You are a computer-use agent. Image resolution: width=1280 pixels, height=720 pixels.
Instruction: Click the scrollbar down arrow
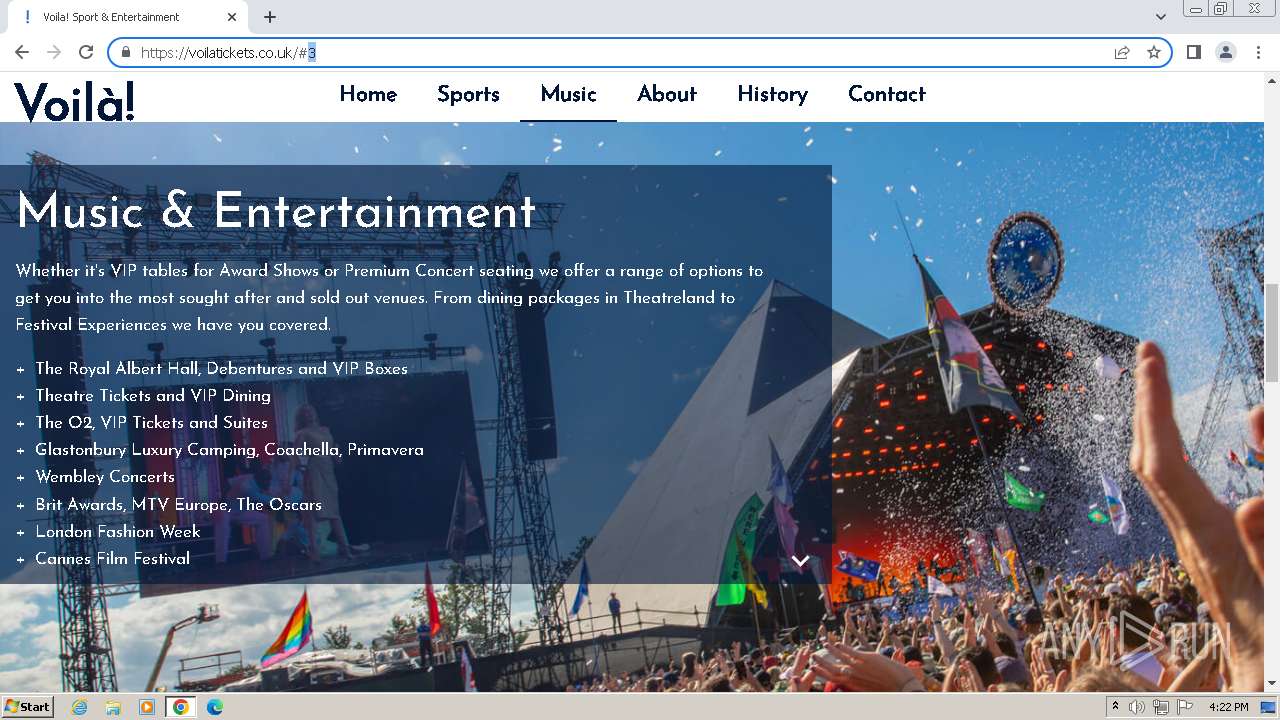(1272, 683)
